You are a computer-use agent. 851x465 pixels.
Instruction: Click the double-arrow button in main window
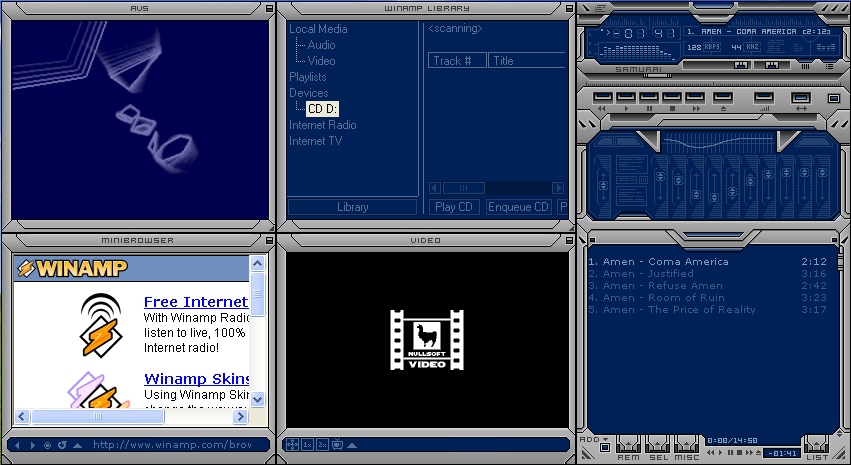801,98
